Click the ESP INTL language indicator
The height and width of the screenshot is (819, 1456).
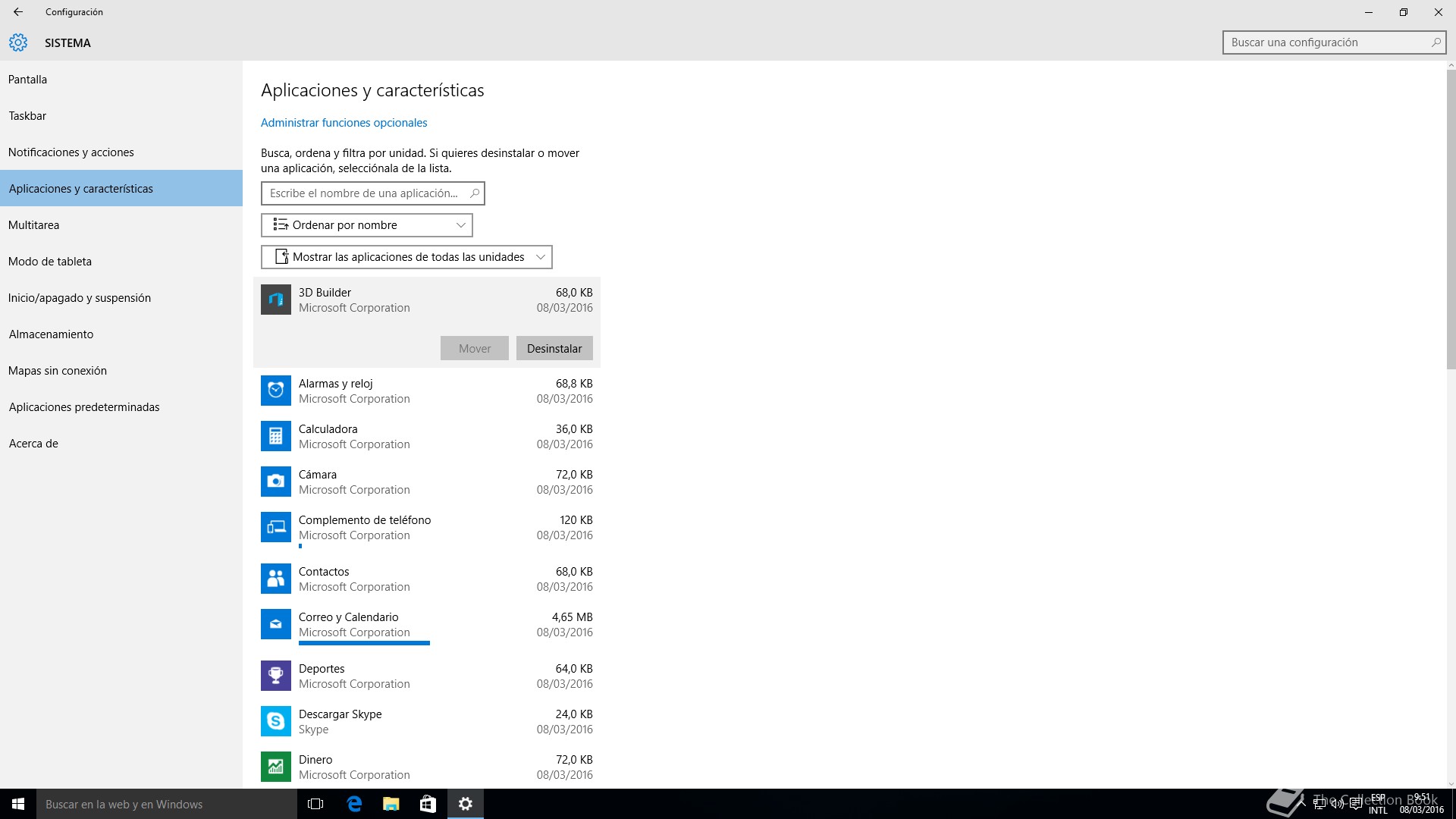(x=1378, y=804)
